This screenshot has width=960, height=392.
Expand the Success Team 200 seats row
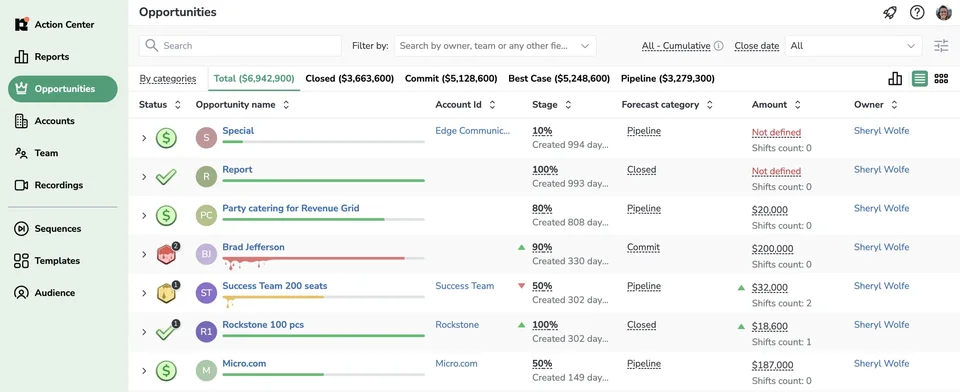click(144, 293)
